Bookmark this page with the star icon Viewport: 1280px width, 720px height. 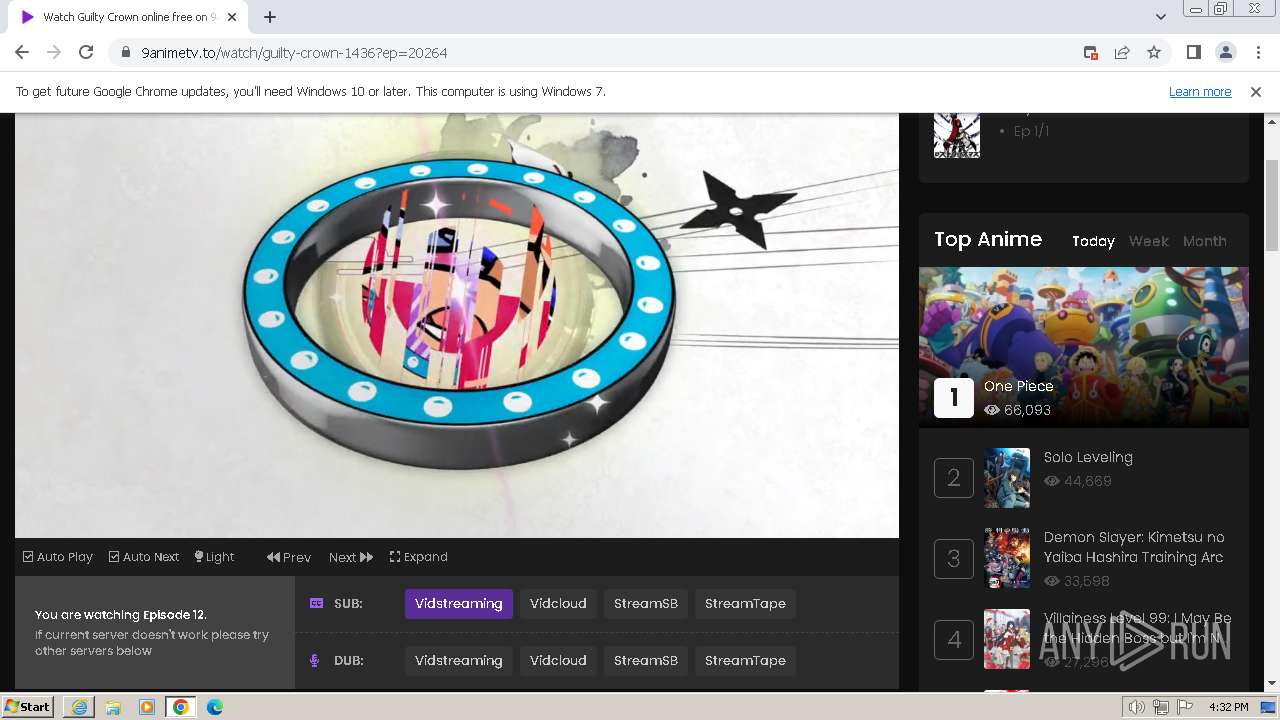click(x=1154, y=53)
